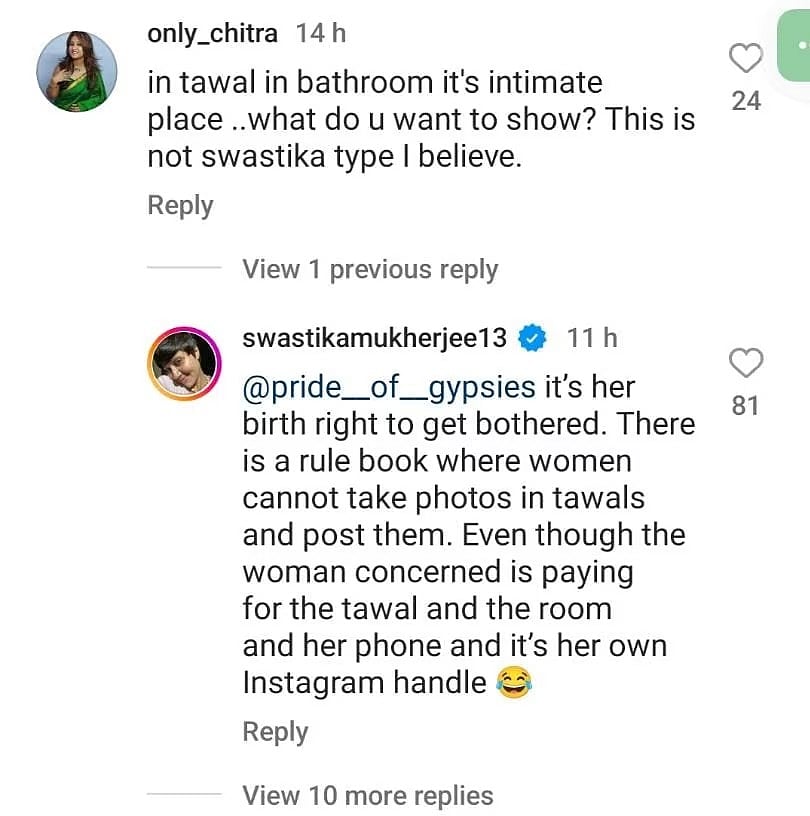
Task: Like only_chitra's comment with the heart
Action: click(x=746, y=60)
